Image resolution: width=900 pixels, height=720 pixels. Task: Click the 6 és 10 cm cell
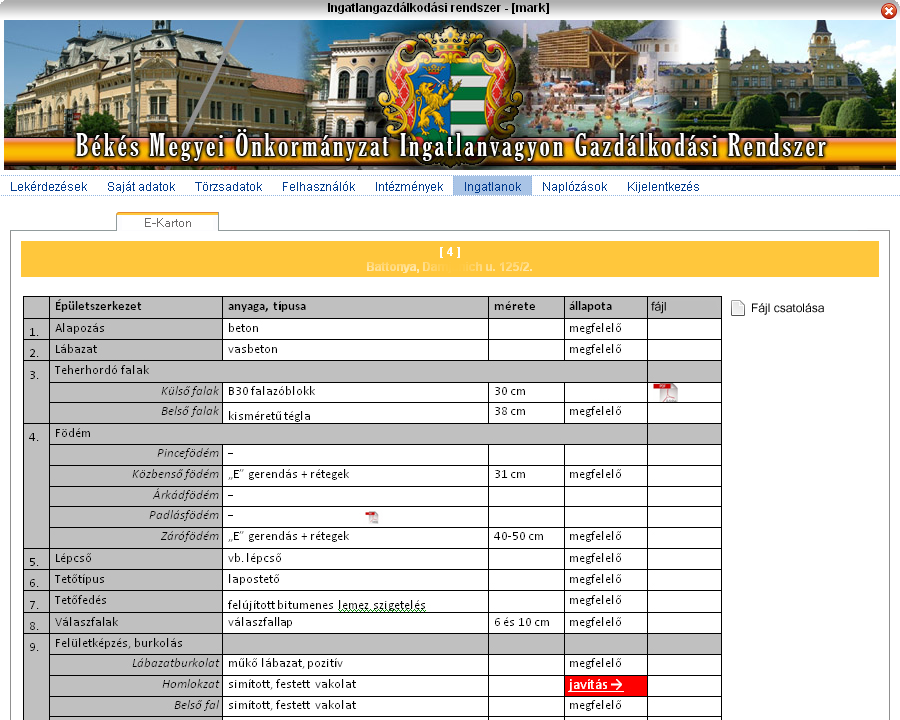tap(526, 623)
